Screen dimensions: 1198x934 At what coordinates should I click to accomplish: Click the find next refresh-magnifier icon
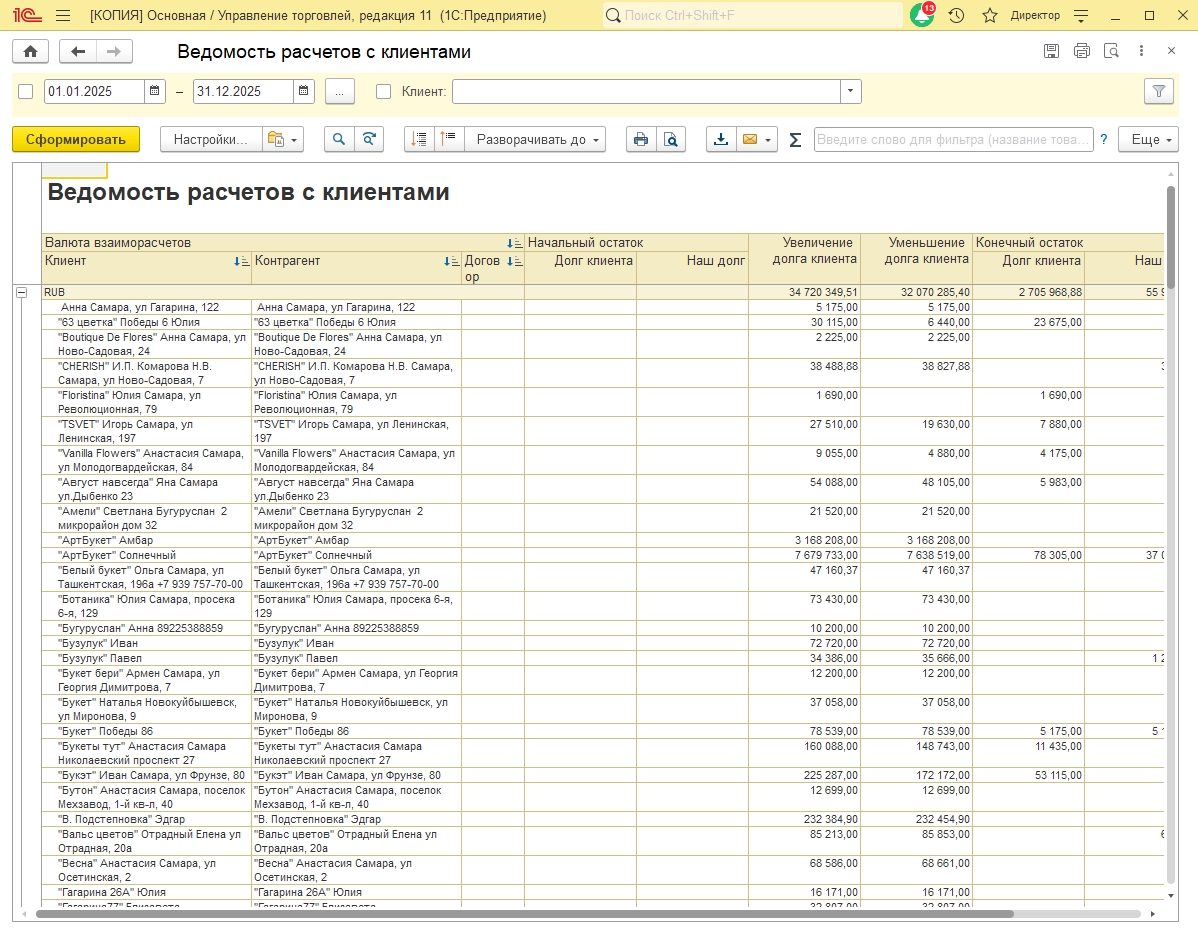[x=369, y=139]
